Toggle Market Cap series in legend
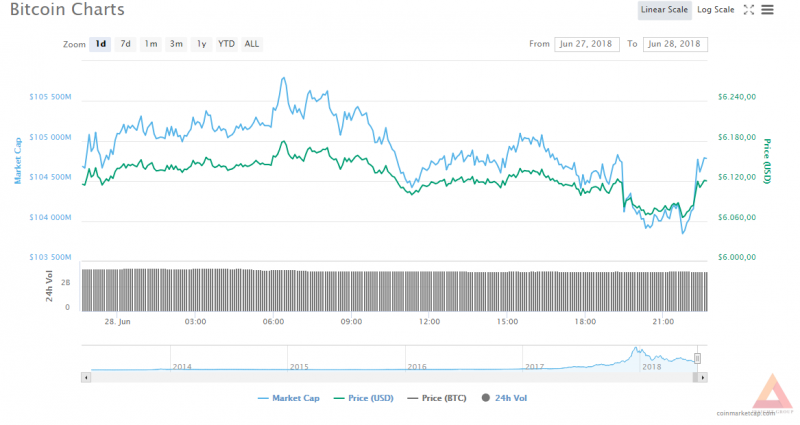 (x=289, y=398)
